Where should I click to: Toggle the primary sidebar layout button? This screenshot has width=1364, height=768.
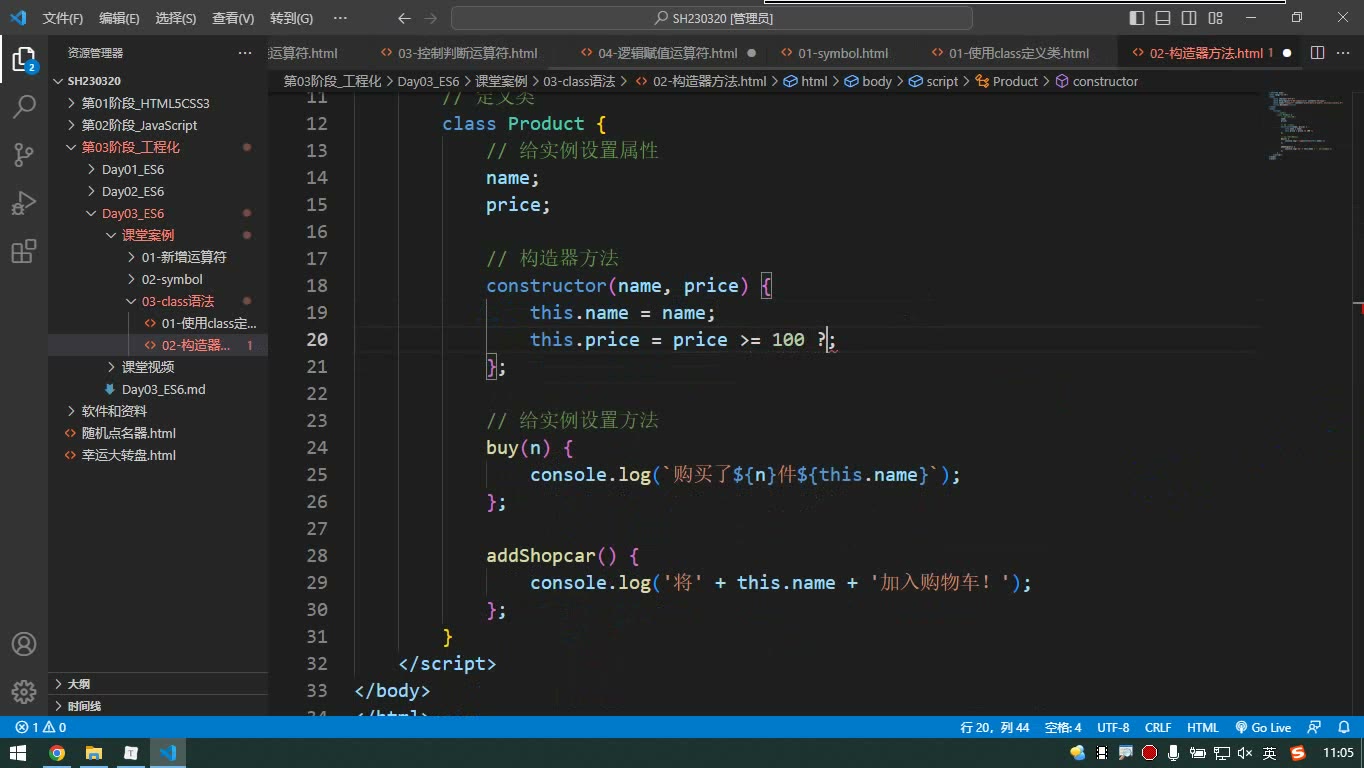click(x=1137, y=18)
